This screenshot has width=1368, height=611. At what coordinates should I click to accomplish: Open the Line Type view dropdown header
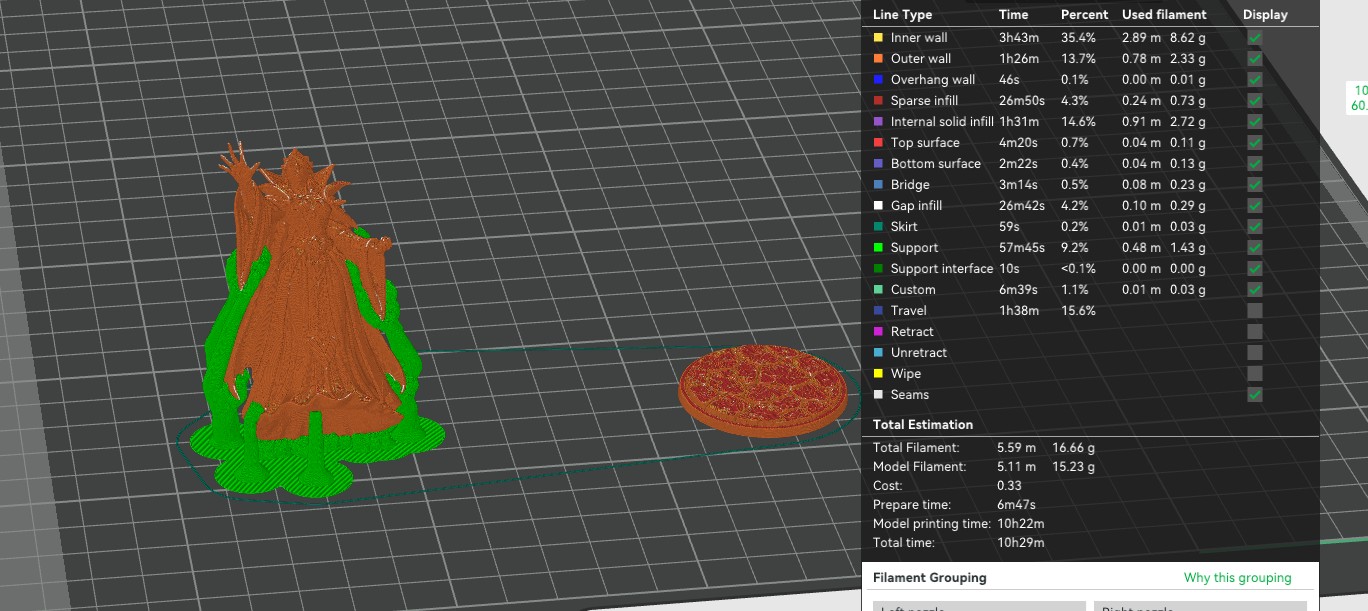click(902, 14)
